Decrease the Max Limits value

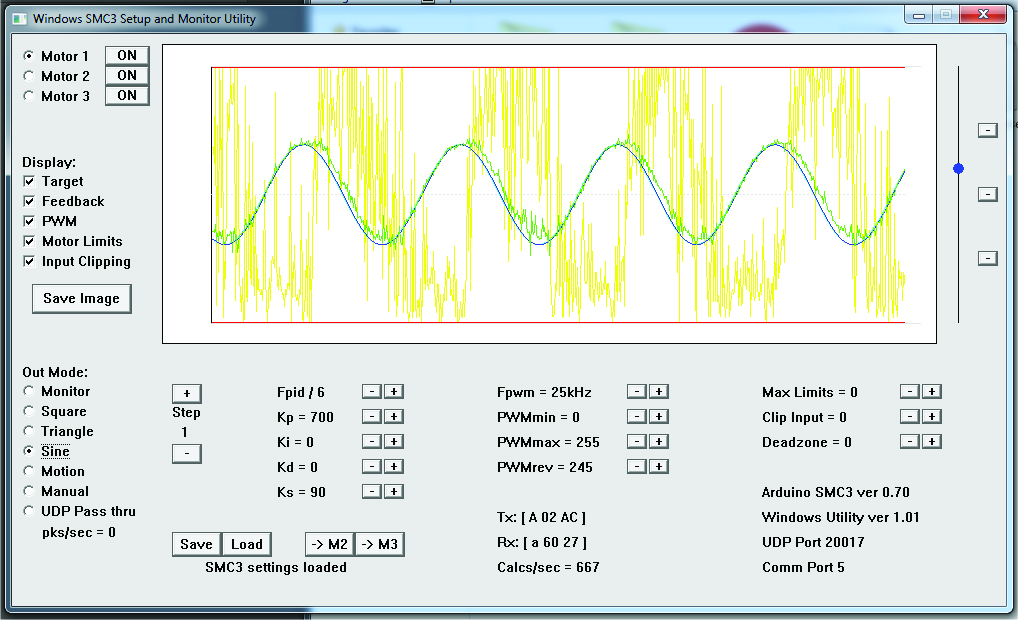click(910, 391)
